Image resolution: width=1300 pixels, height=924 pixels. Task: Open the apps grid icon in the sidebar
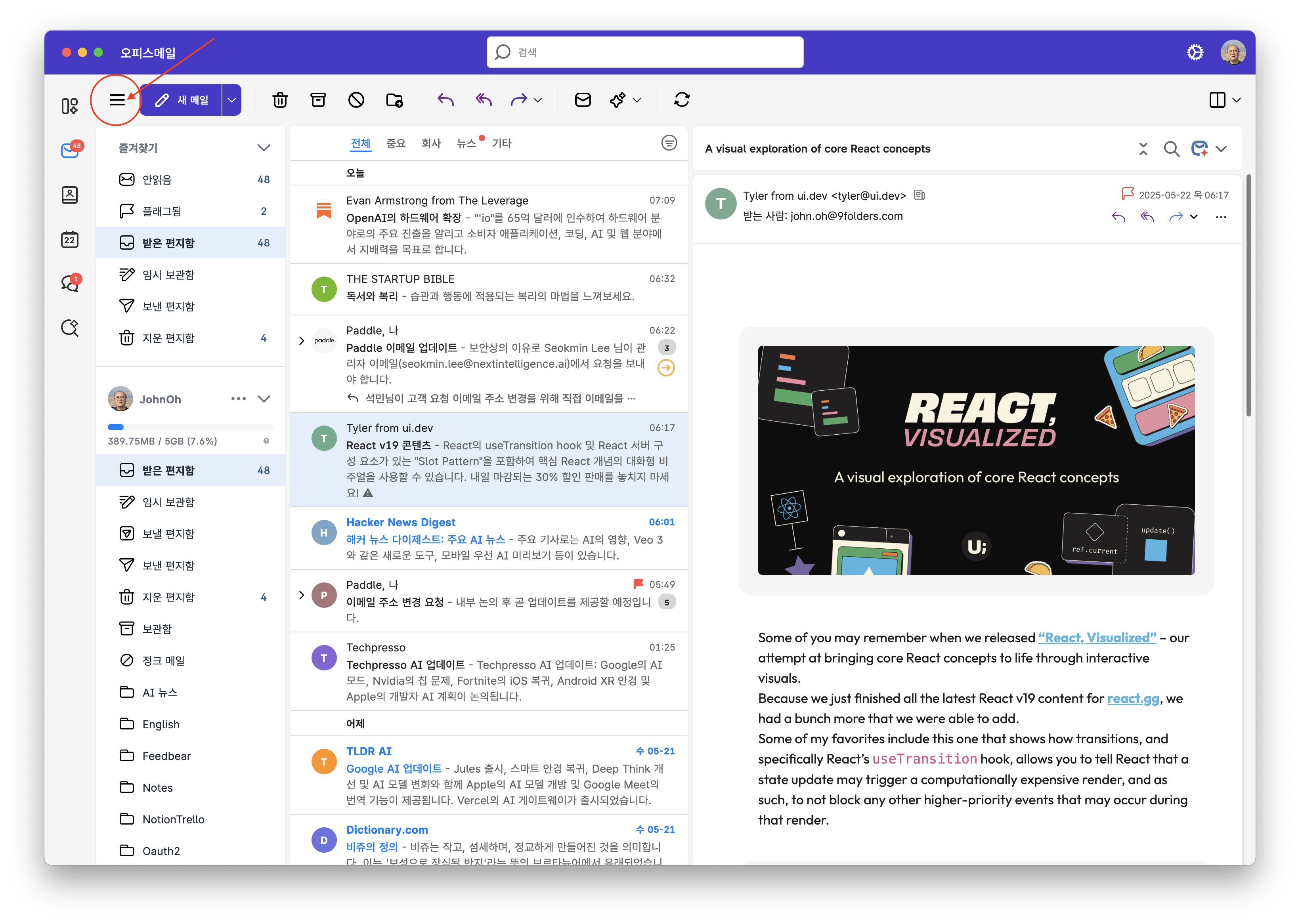coord(69,106)
